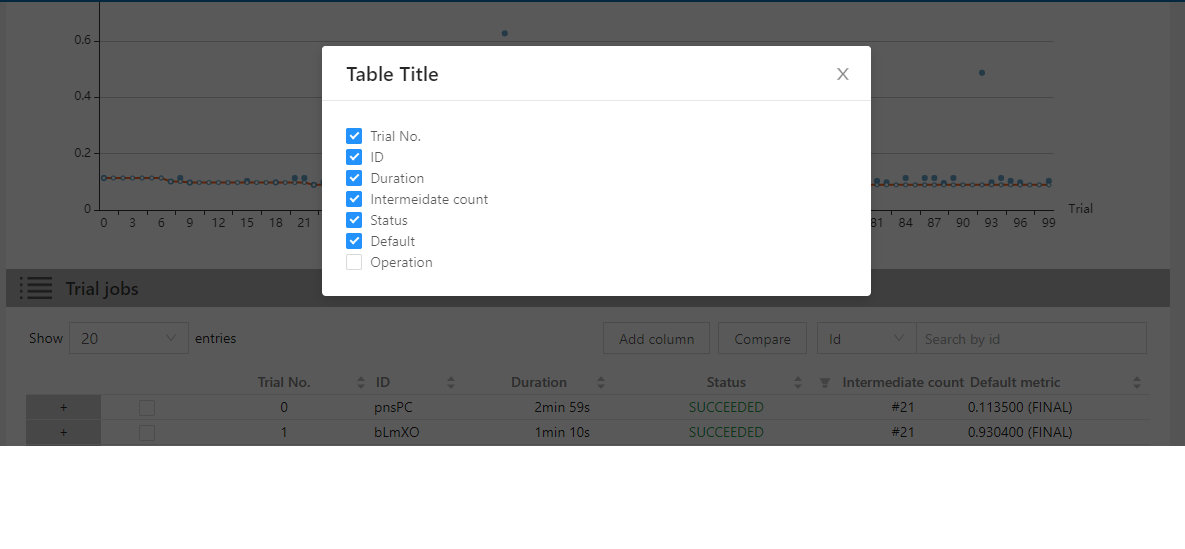This screenshot has width=1185, height=549.
Task: Click the Trial jobs list icon
Action: 36,289
